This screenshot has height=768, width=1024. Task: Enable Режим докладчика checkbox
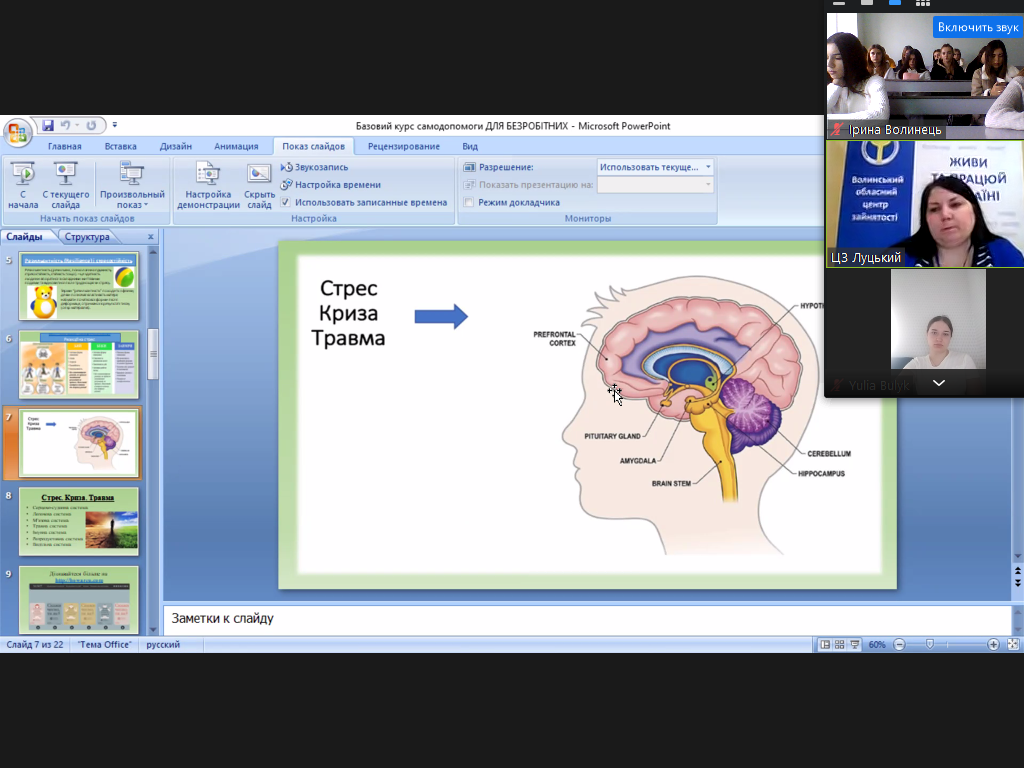(x=469, y=202)
